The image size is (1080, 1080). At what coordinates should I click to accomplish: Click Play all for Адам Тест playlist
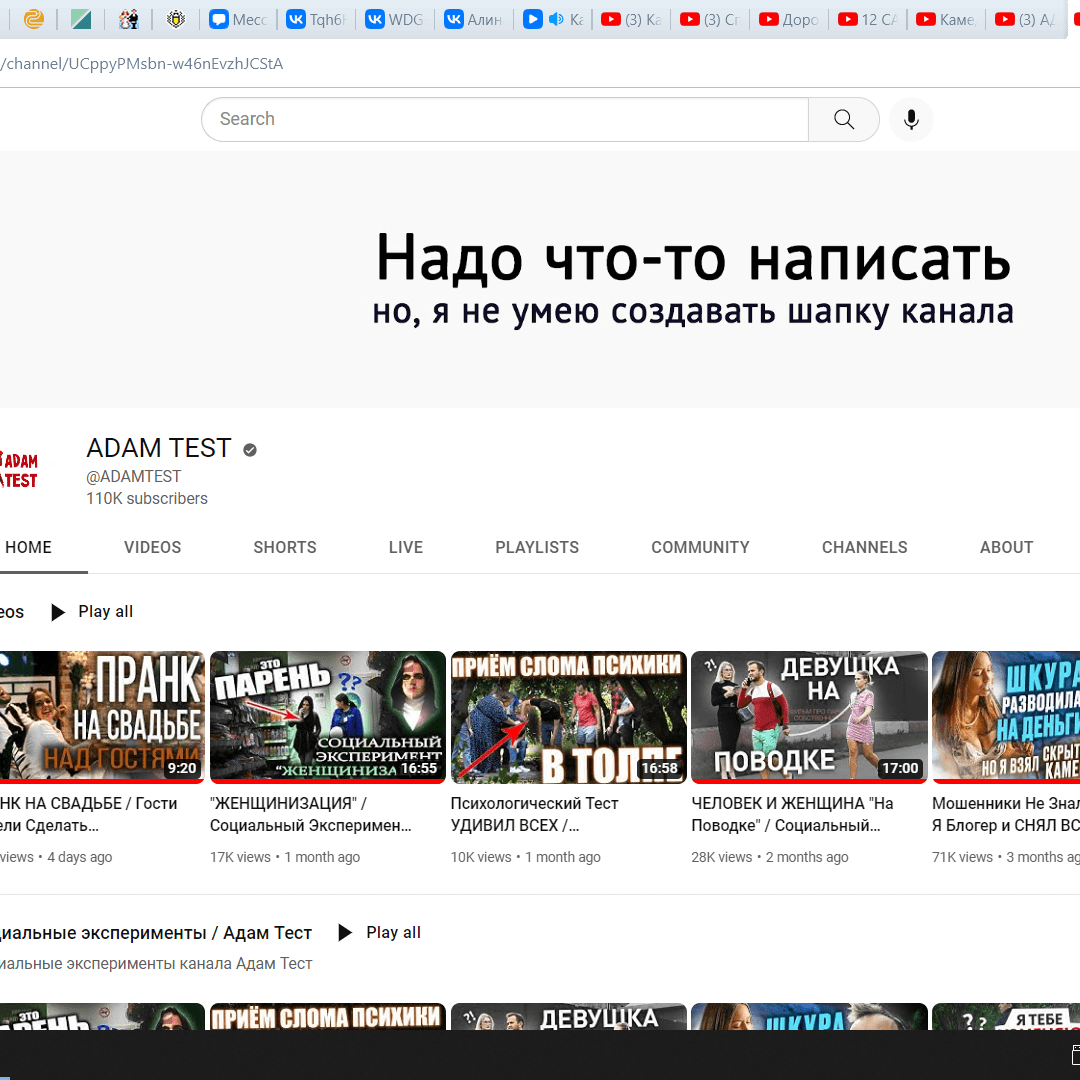coord(393,933)
